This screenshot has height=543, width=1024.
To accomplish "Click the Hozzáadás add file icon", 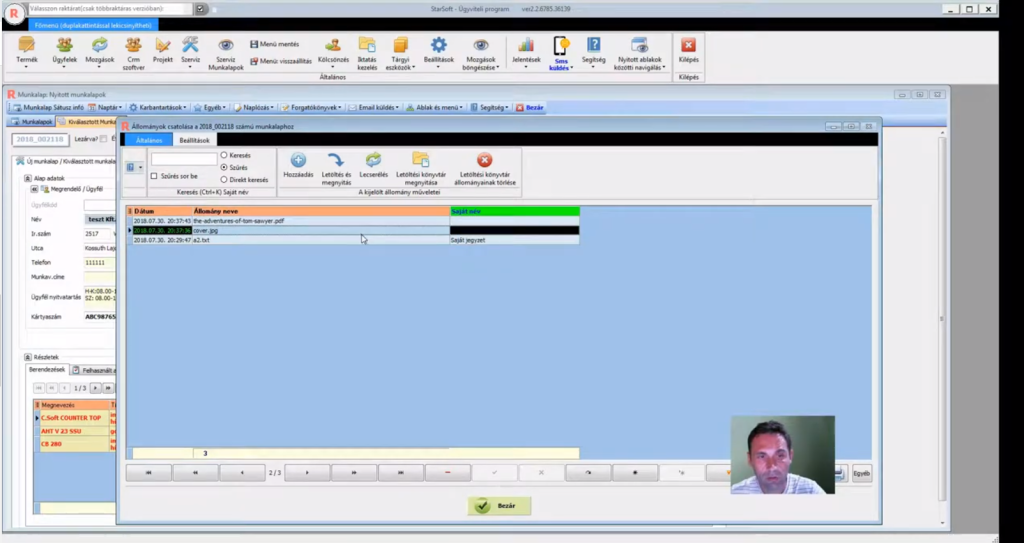I will click(x=298, y=160).
